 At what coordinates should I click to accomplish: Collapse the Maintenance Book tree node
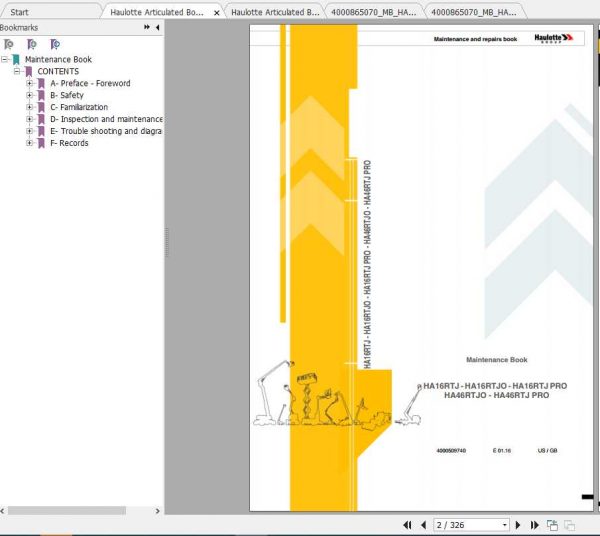click(x=4, y=59)
